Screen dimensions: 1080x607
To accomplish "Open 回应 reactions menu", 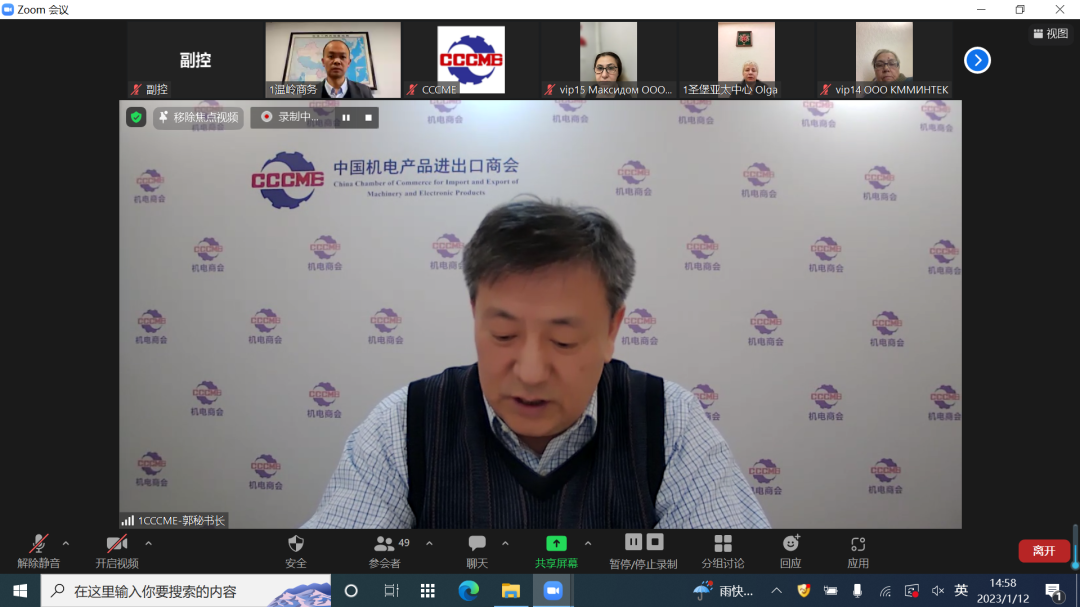I will [791, 552].
